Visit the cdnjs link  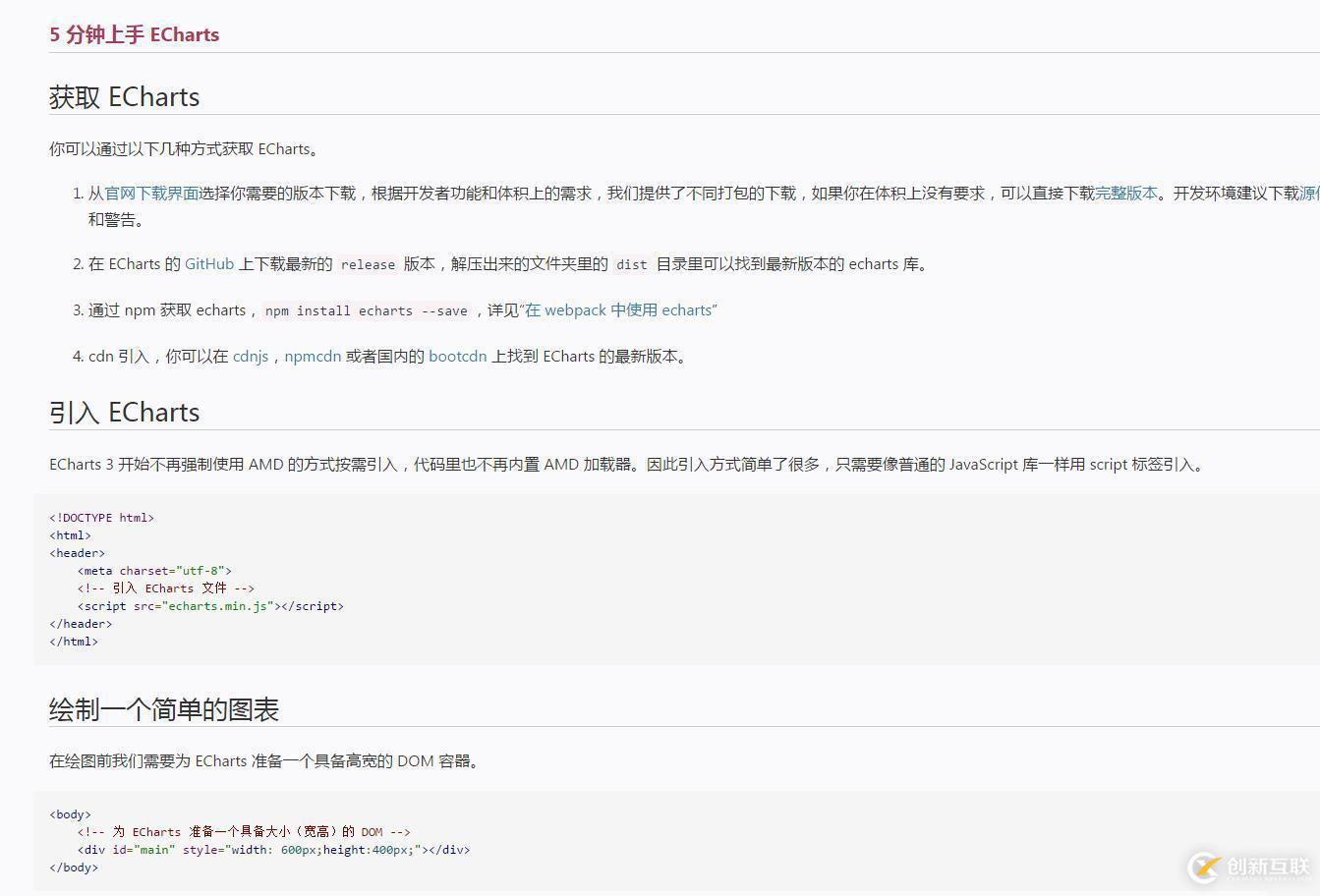251,357
